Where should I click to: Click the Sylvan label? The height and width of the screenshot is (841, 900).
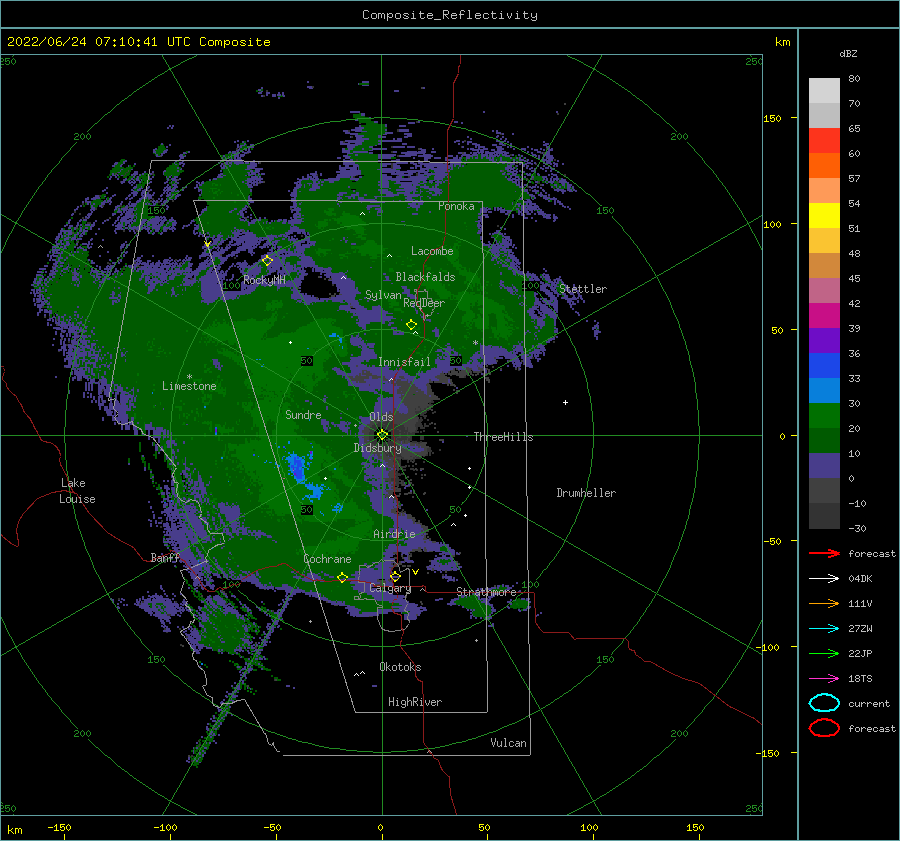pyautogui.click(x=383, y=295)
